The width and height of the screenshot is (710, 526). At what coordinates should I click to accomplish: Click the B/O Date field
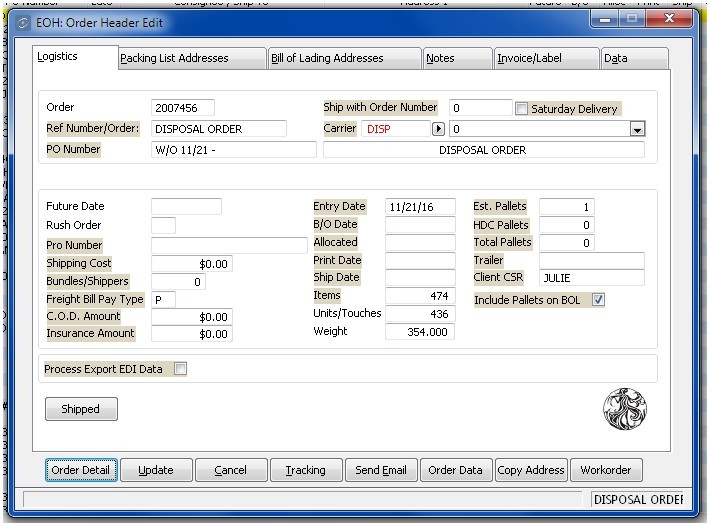pos(420,225)
